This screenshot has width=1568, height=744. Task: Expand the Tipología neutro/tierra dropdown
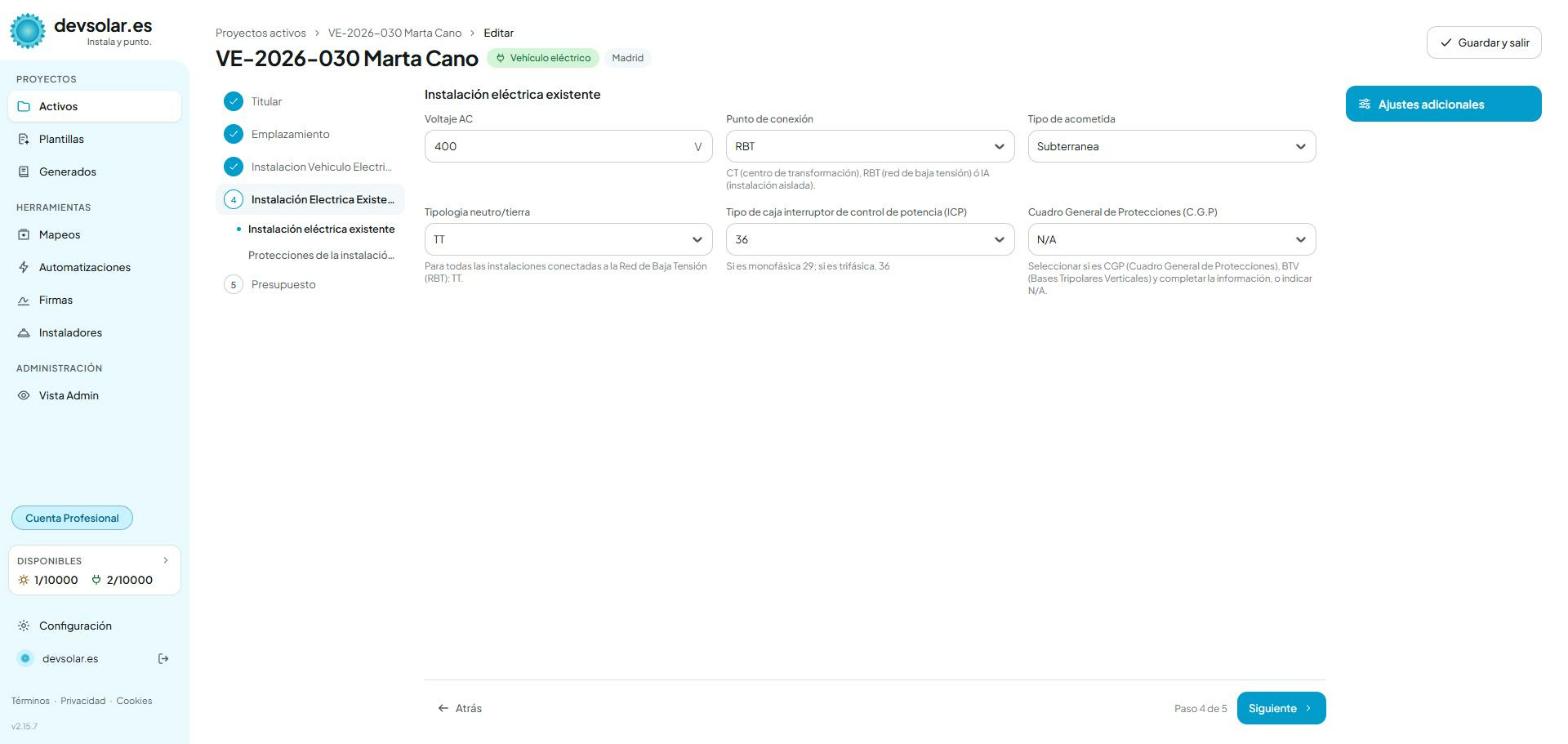point(568,240)
